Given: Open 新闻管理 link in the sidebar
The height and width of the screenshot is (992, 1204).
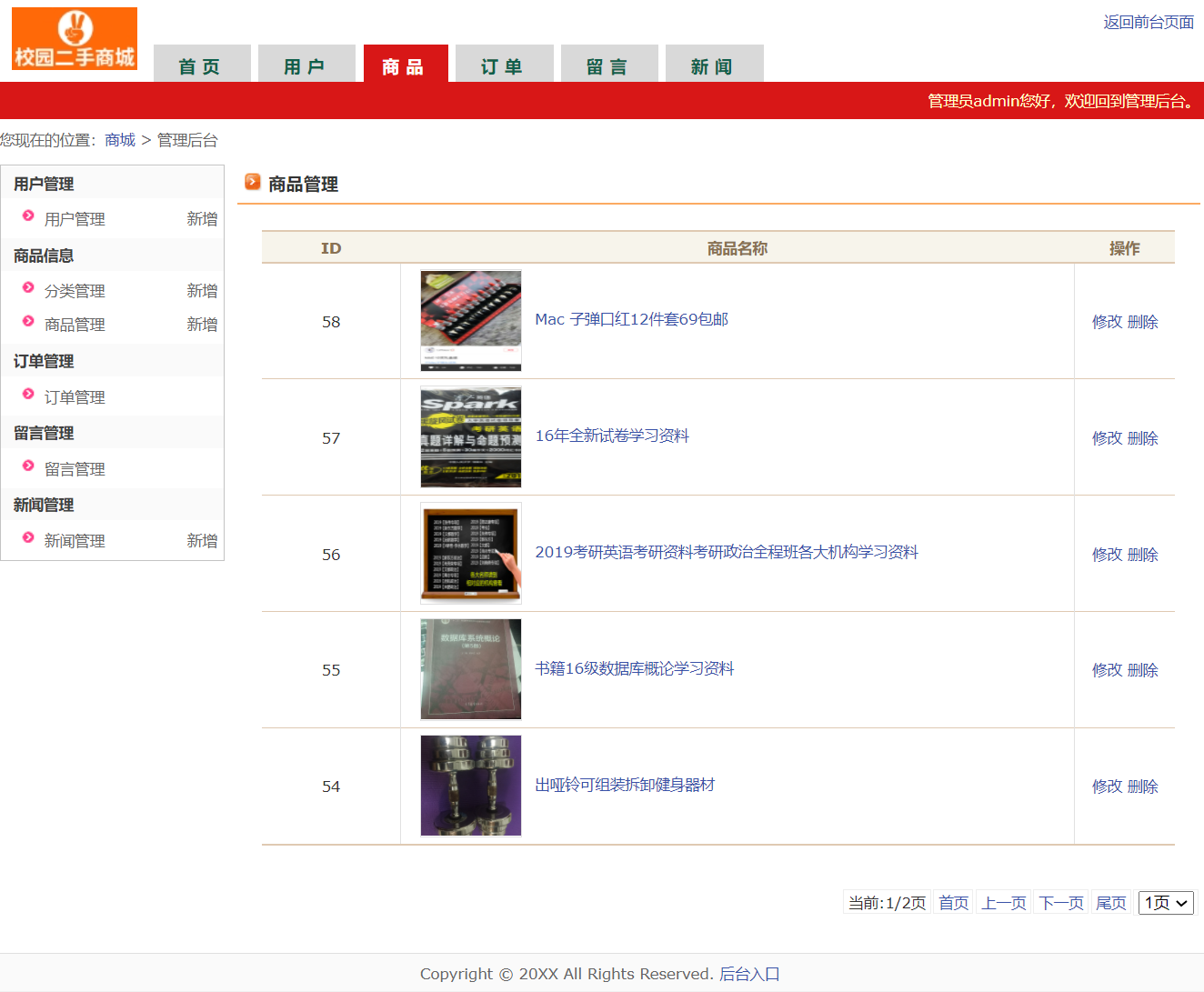Looking at the screenshot, I should click(x=75, y=541).
